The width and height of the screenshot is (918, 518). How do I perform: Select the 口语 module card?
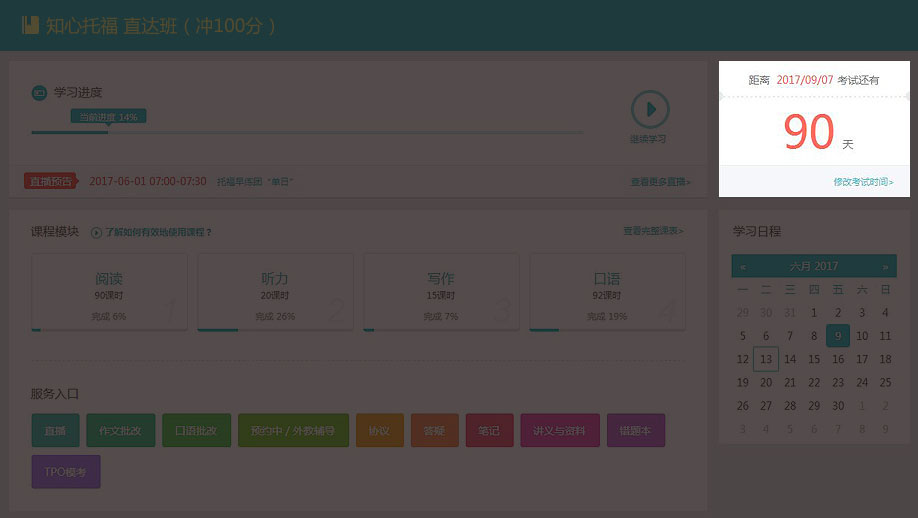point(607,292)
